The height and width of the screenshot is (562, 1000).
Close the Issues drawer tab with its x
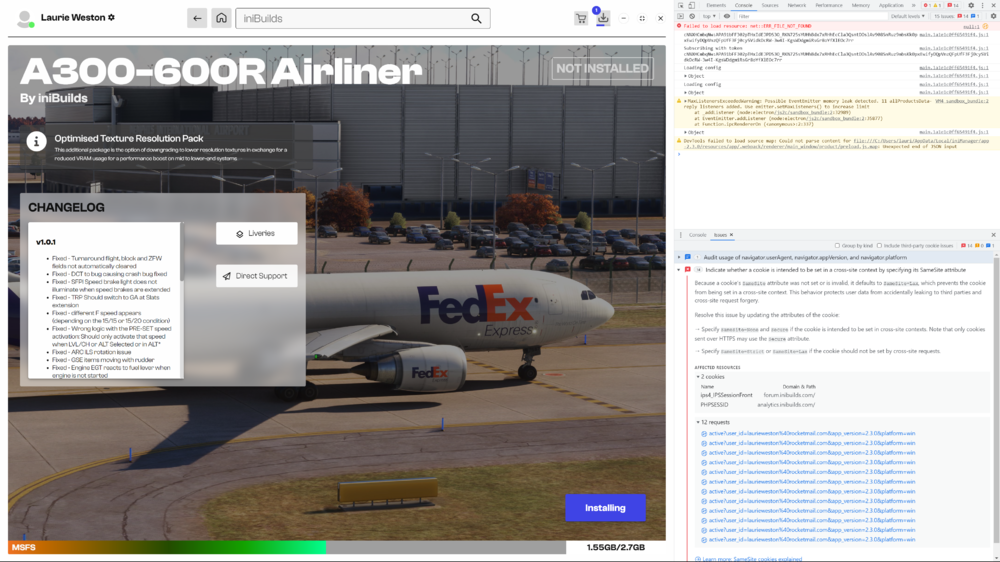tap(732, 235)
